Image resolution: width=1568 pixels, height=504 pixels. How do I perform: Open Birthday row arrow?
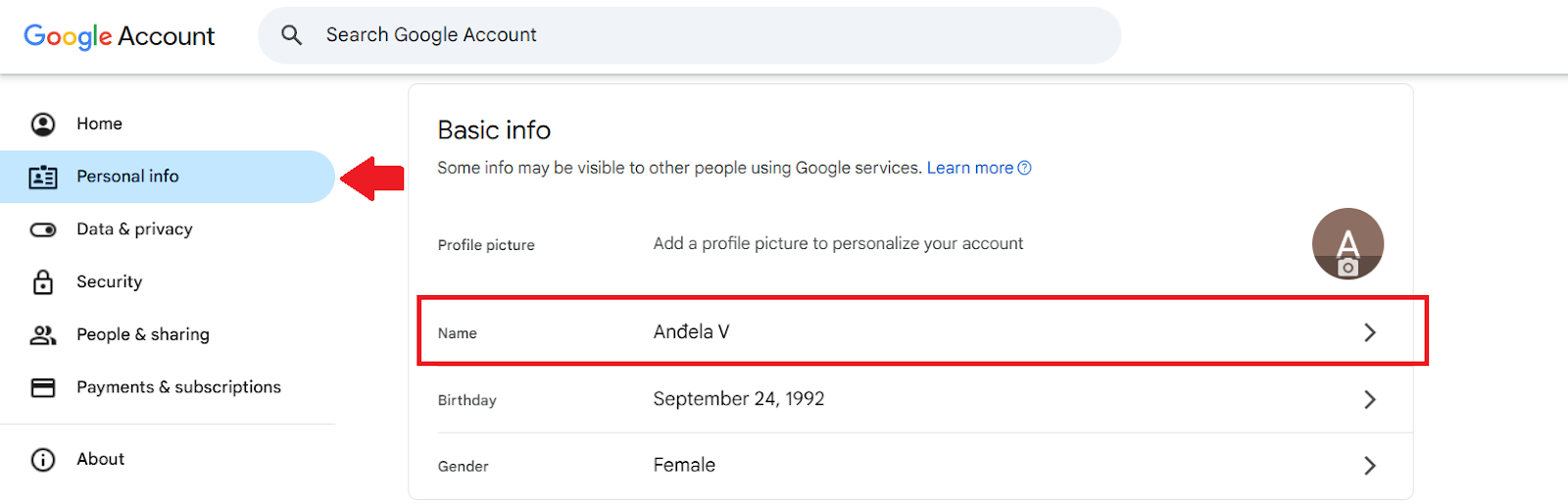point(1370,399)
